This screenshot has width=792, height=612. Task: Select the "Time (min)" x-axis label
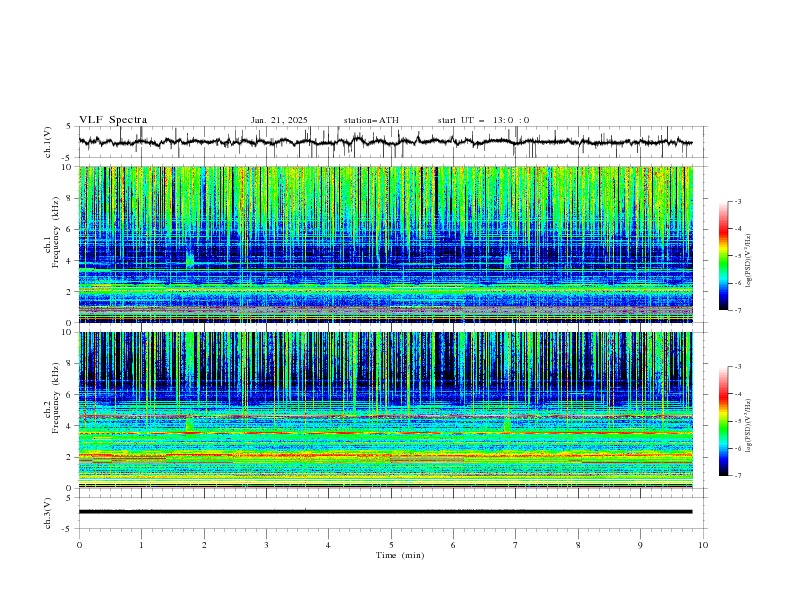tap(400, 555)
